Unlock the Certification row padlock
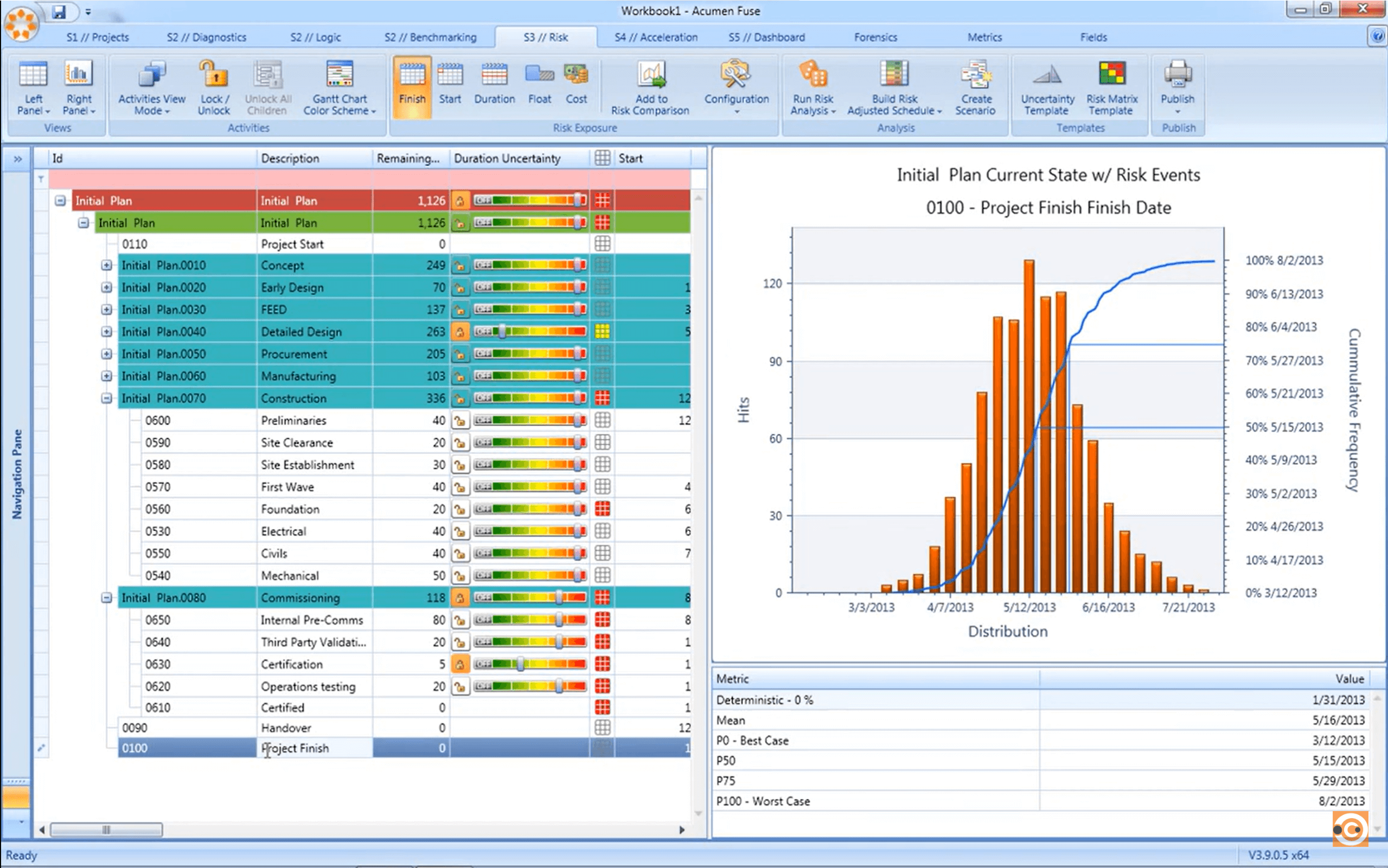This screenshot has width=1388, height=868. 460,664
